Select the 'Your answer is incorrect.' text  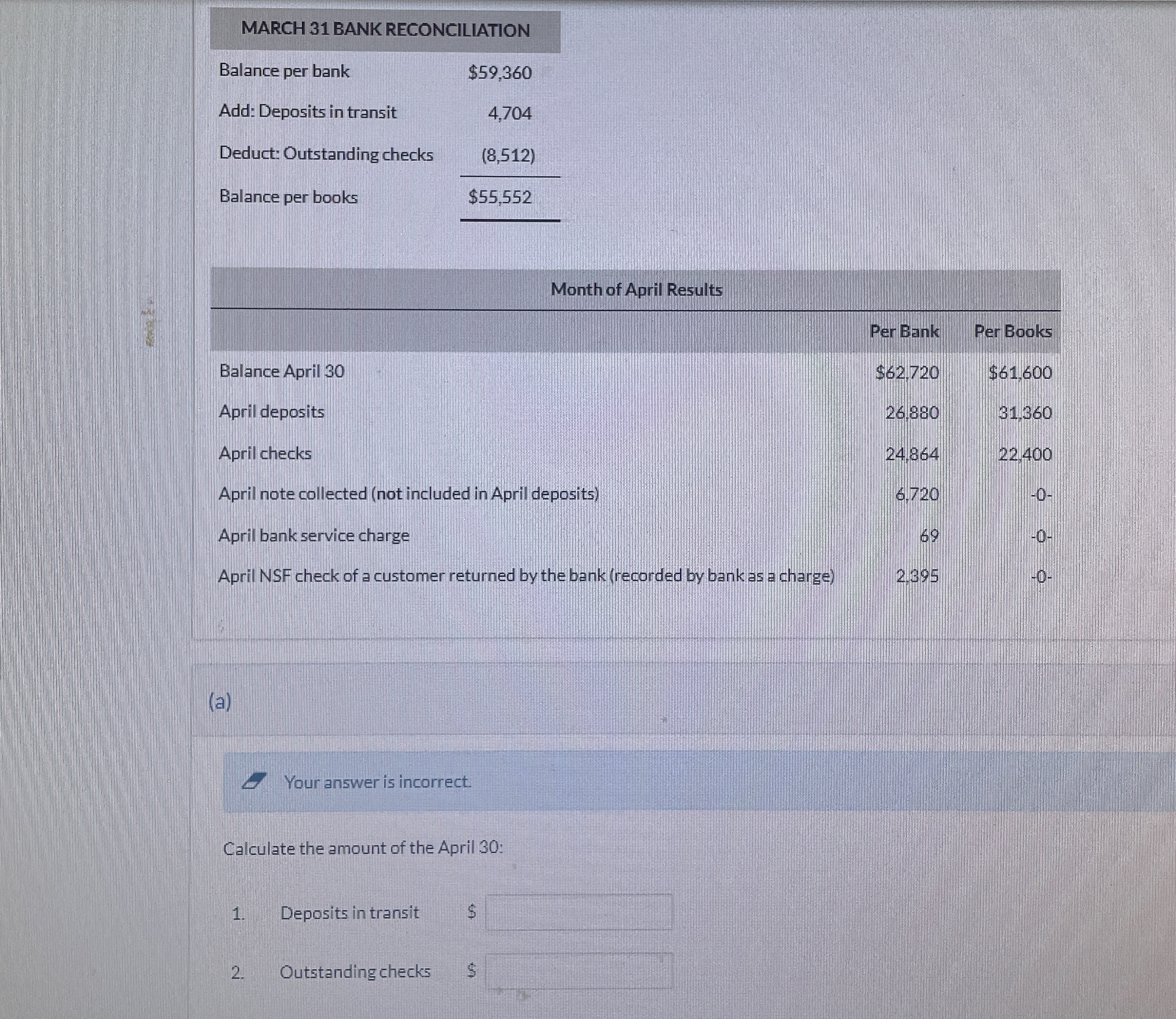377,782
